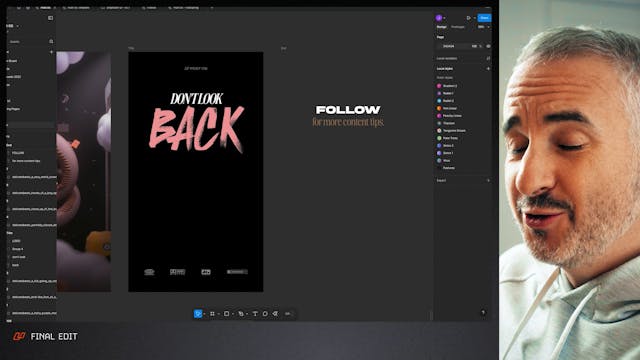The image size is (640, 360).
Task: Click the pink BACK text on canvas
Action: [x=197, y=129]
